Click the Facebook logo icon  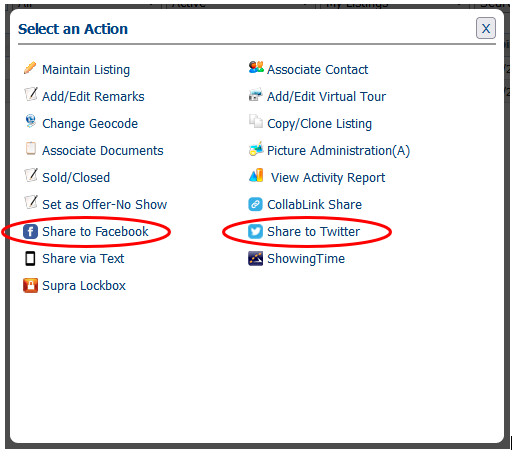coord(30,231)
